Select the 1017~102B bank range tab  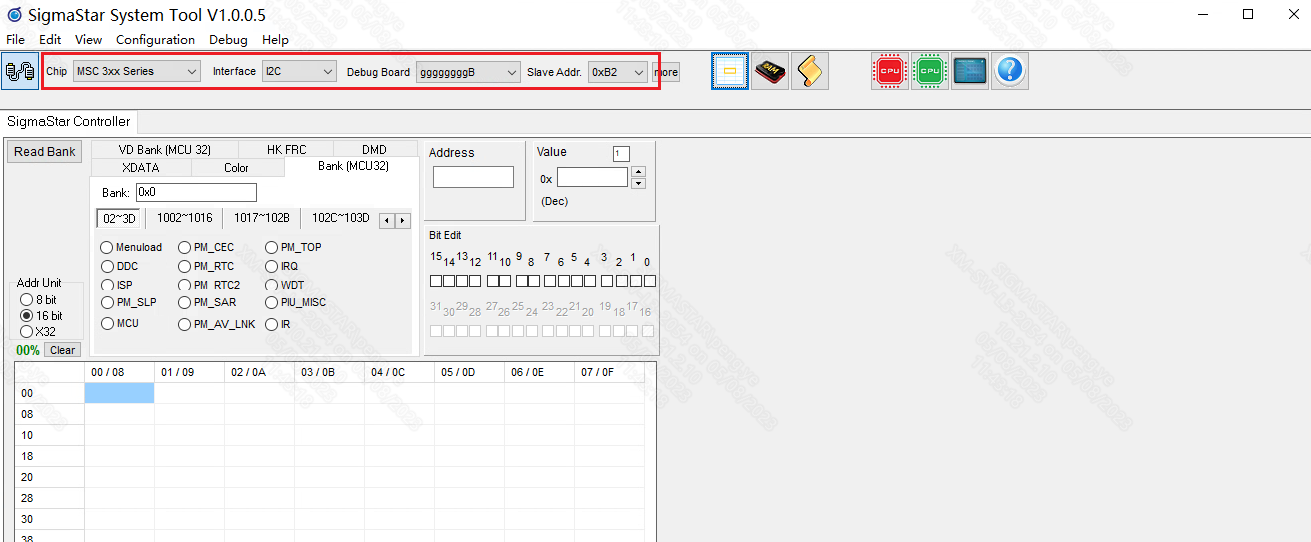click(261, 218)
